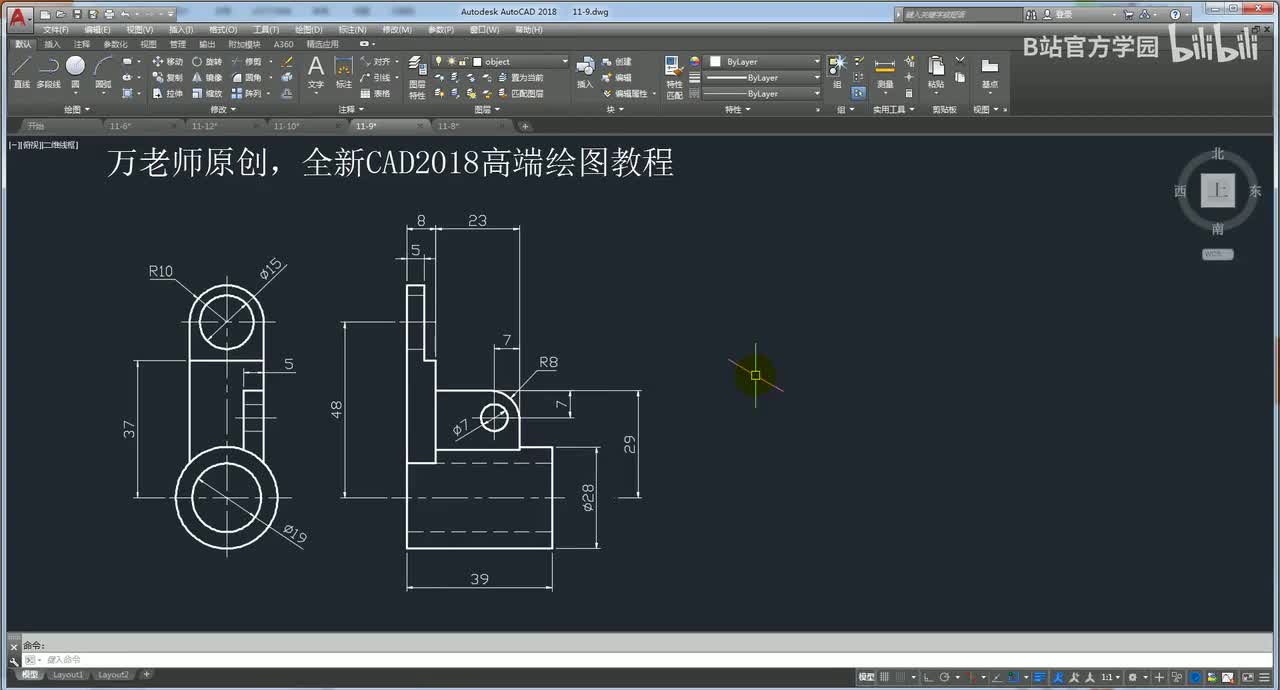Toggle clean screen icon in status bar
The width and height of the screenshot is (1280, 690).
pos(1247,677)
